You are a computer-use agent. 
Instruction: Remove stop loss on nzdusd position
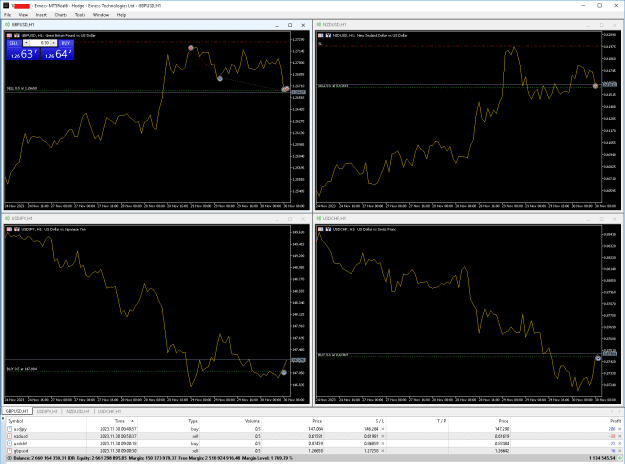pos(383,436)
